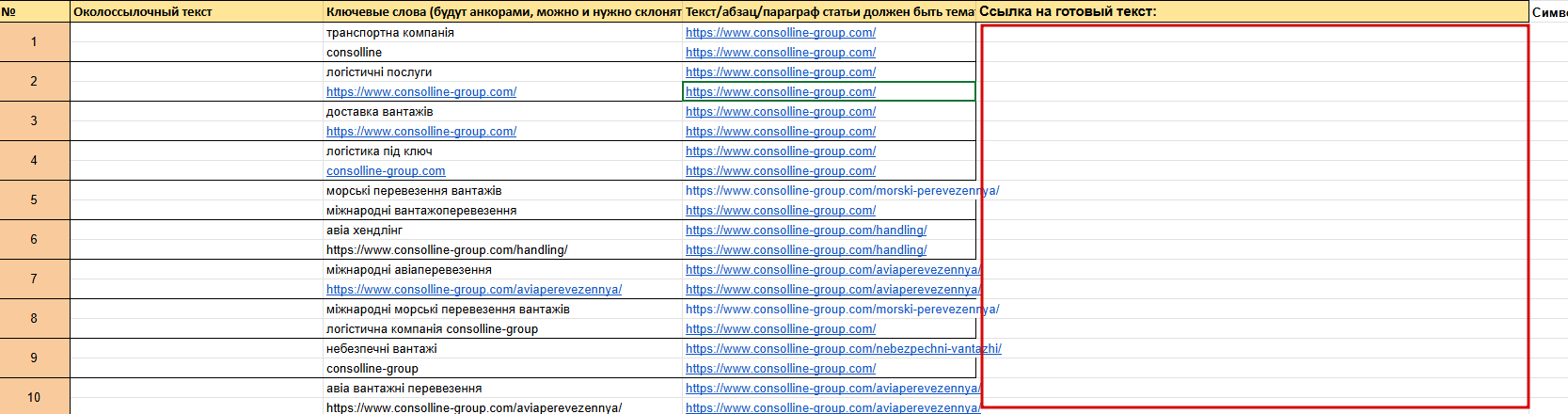
Task: Select row number cell 1
Action: 35,42
